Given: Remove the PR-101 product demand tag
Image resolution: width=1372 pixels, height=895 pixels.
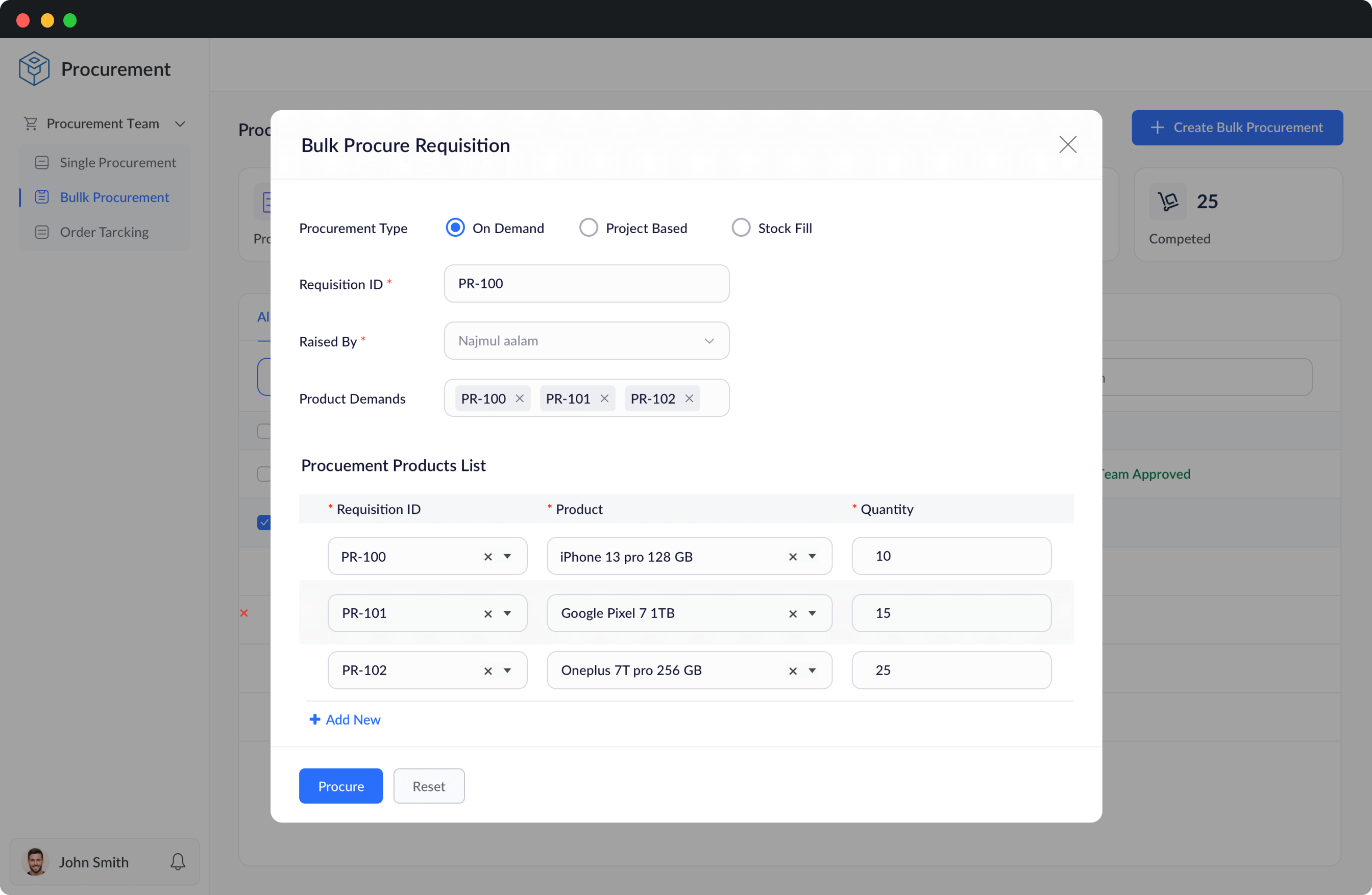Looking at the screenshot, I should click(604, 397).
